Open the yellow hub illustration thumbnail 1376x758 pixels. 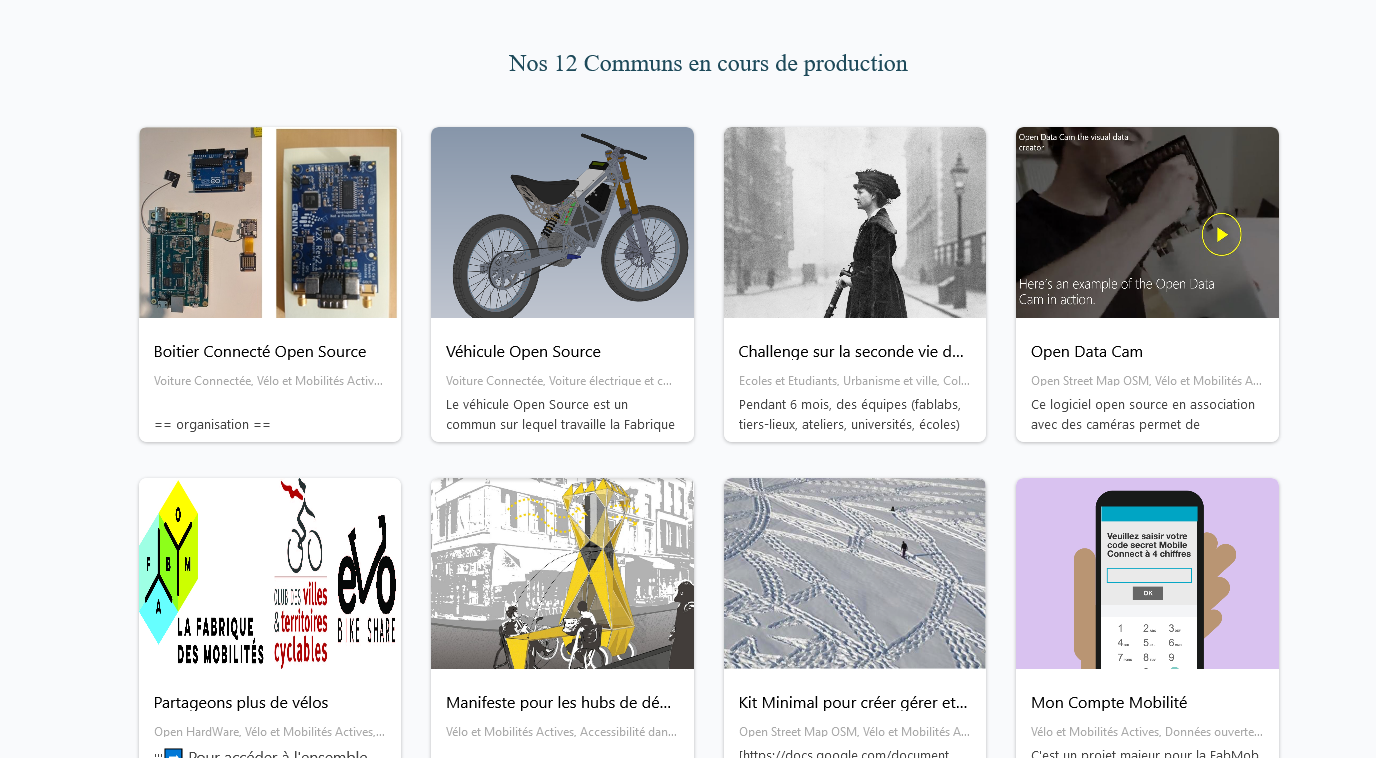(x=562, y=573)
